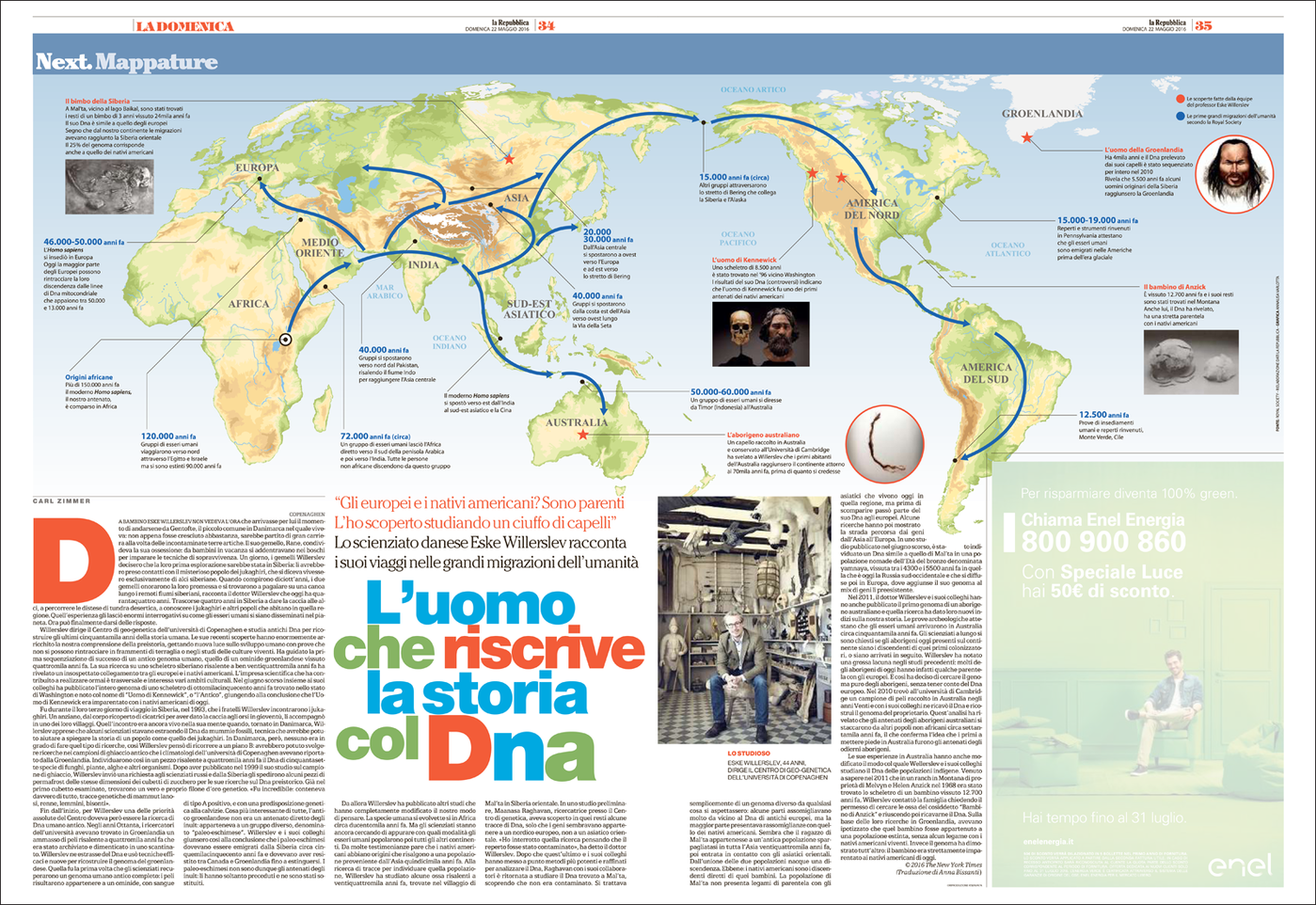1316x905 pixels.
Task: Click the red legend dot for Willerslev discoveries
Action: 1181,99
